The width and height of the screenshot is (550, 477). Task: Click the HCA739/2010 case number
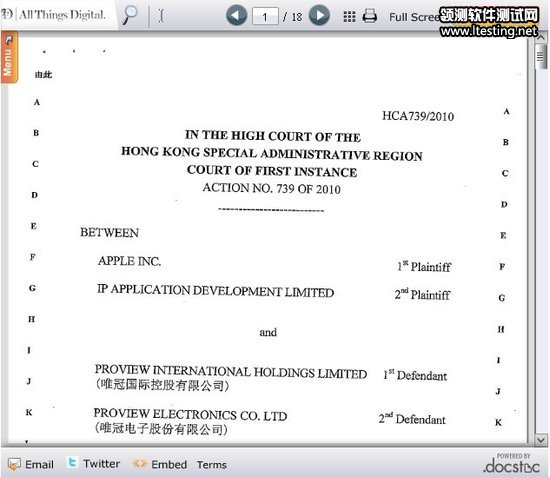(418, 116)
